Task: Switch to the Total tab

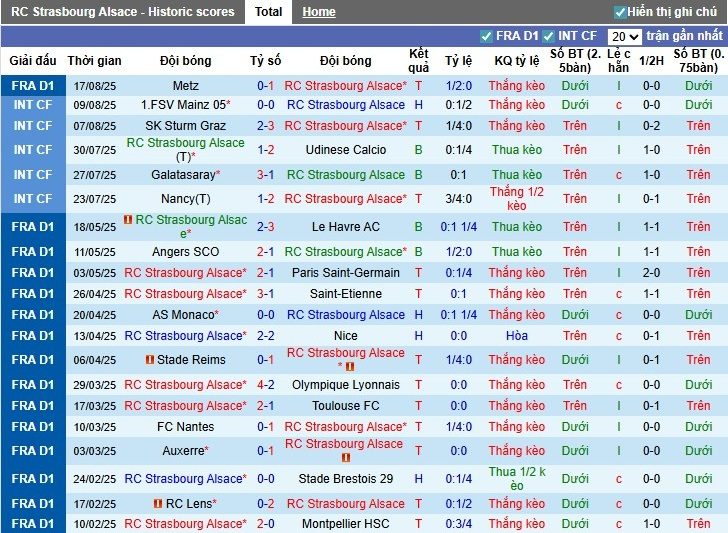Action: (268, 12)
